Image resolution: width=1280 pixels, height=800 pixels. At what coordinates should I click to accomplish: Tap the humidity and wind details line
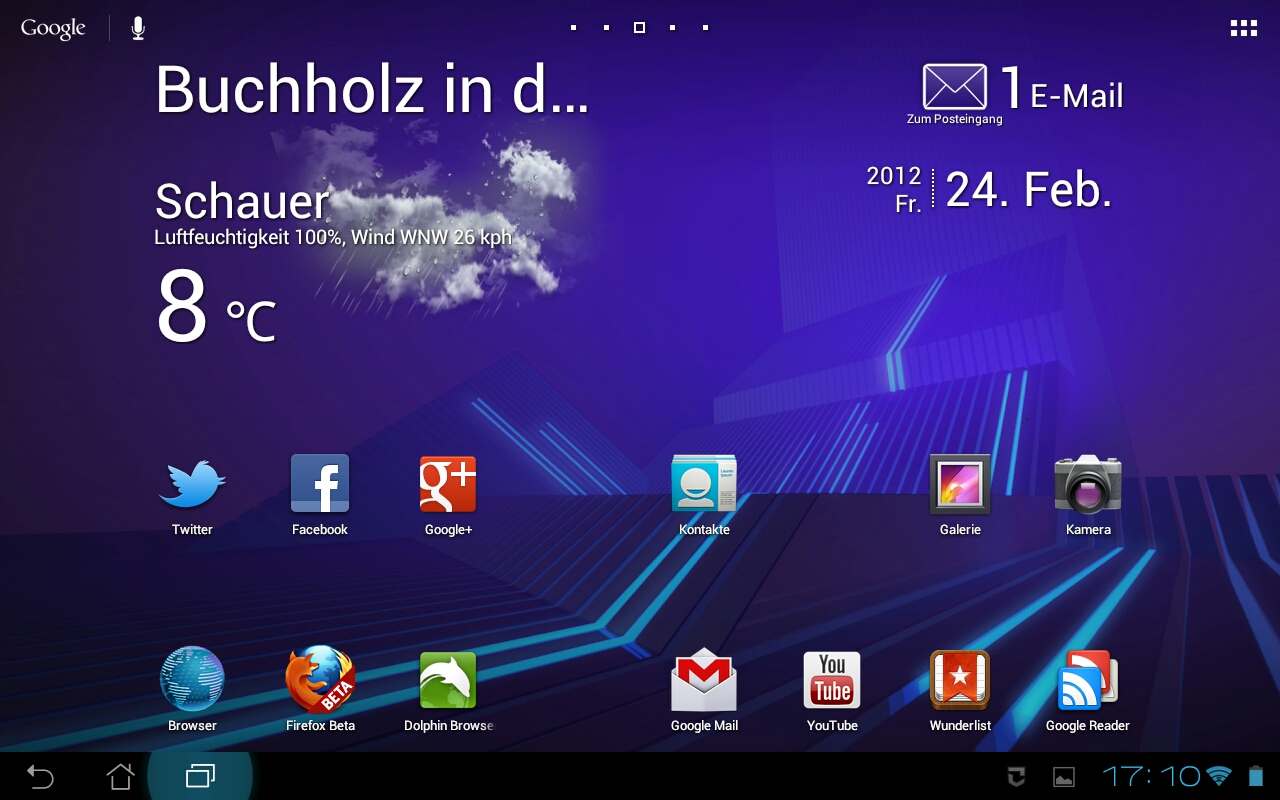[x=333, y=238]
